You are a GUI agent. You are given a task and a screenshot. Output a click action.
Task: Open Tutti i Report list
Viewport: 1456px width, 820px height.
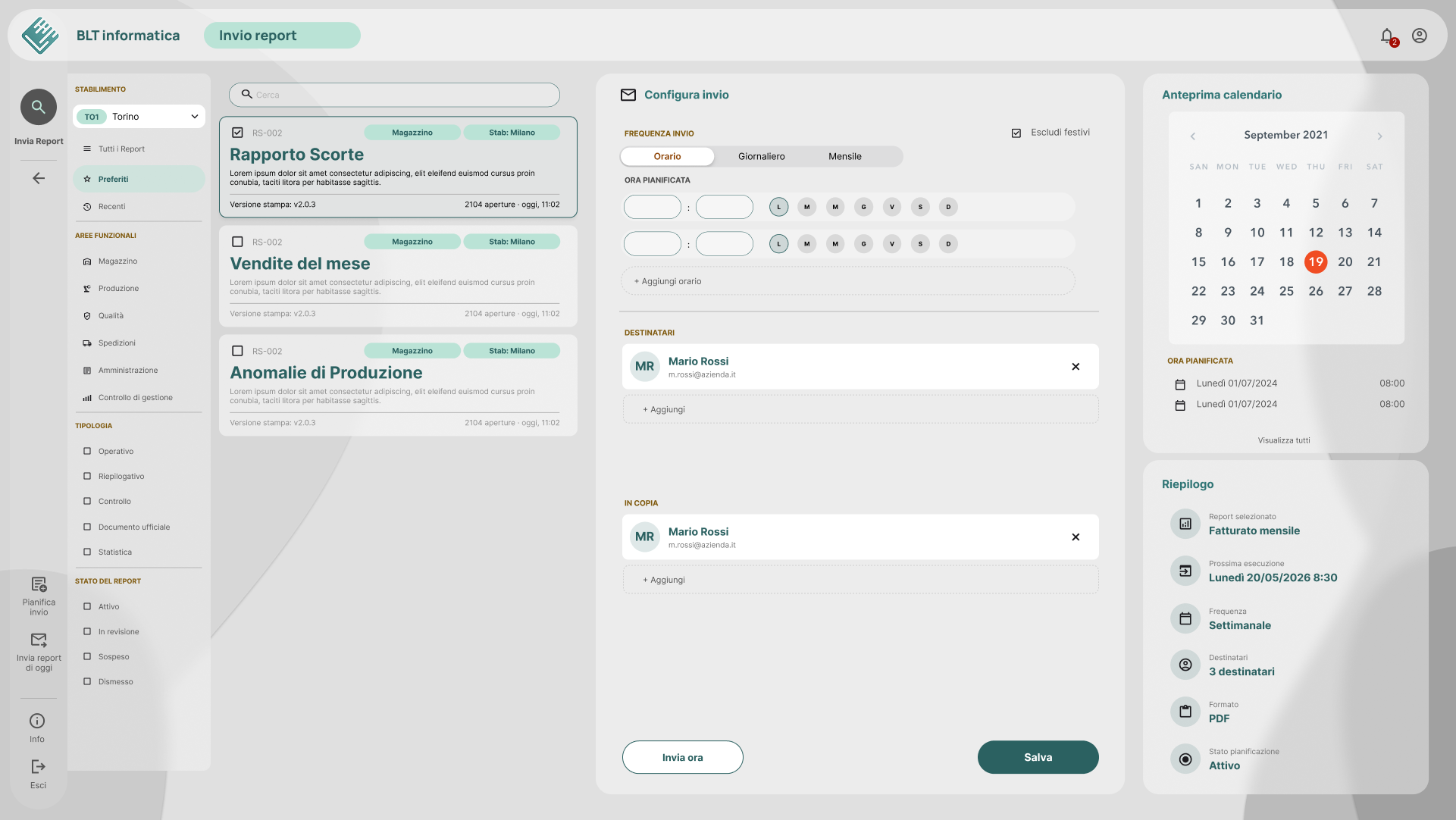(139, 149)
